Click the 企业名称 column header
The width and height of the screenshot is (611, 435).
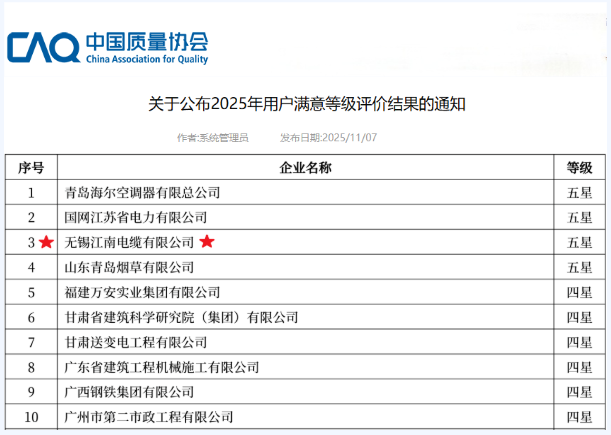305,167
